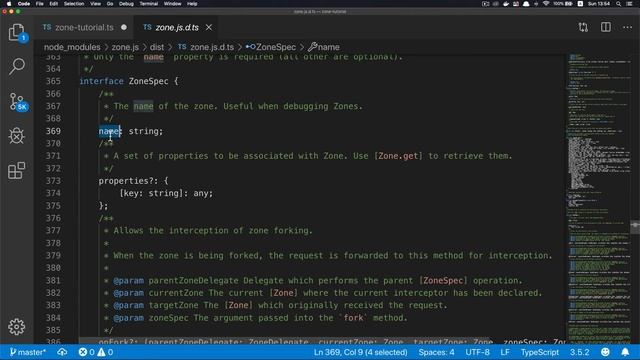Click 'string;' type on line 369

point(146,131)
